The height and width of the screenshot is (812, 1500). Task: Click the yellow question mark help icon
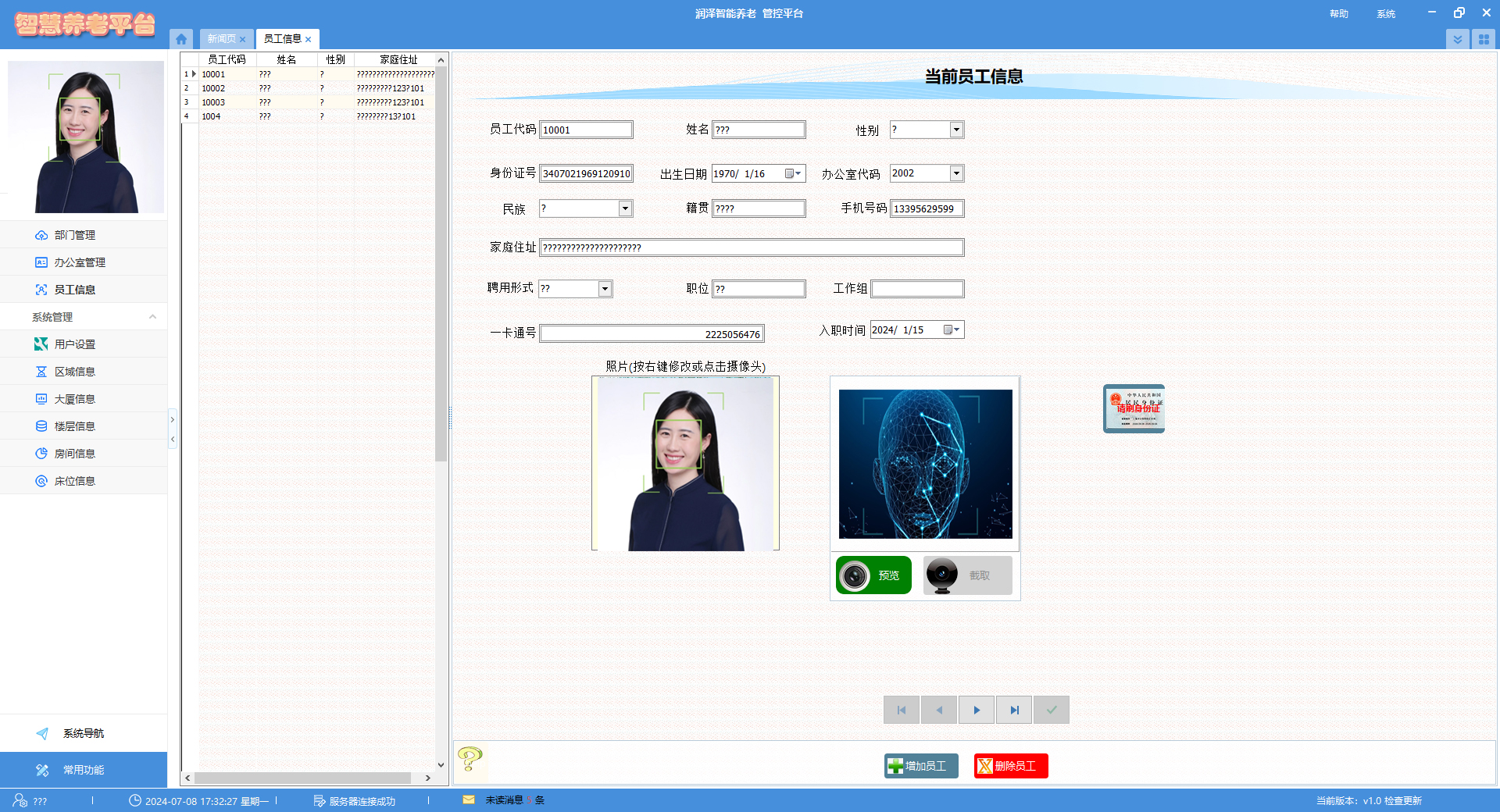pos(470,759)
